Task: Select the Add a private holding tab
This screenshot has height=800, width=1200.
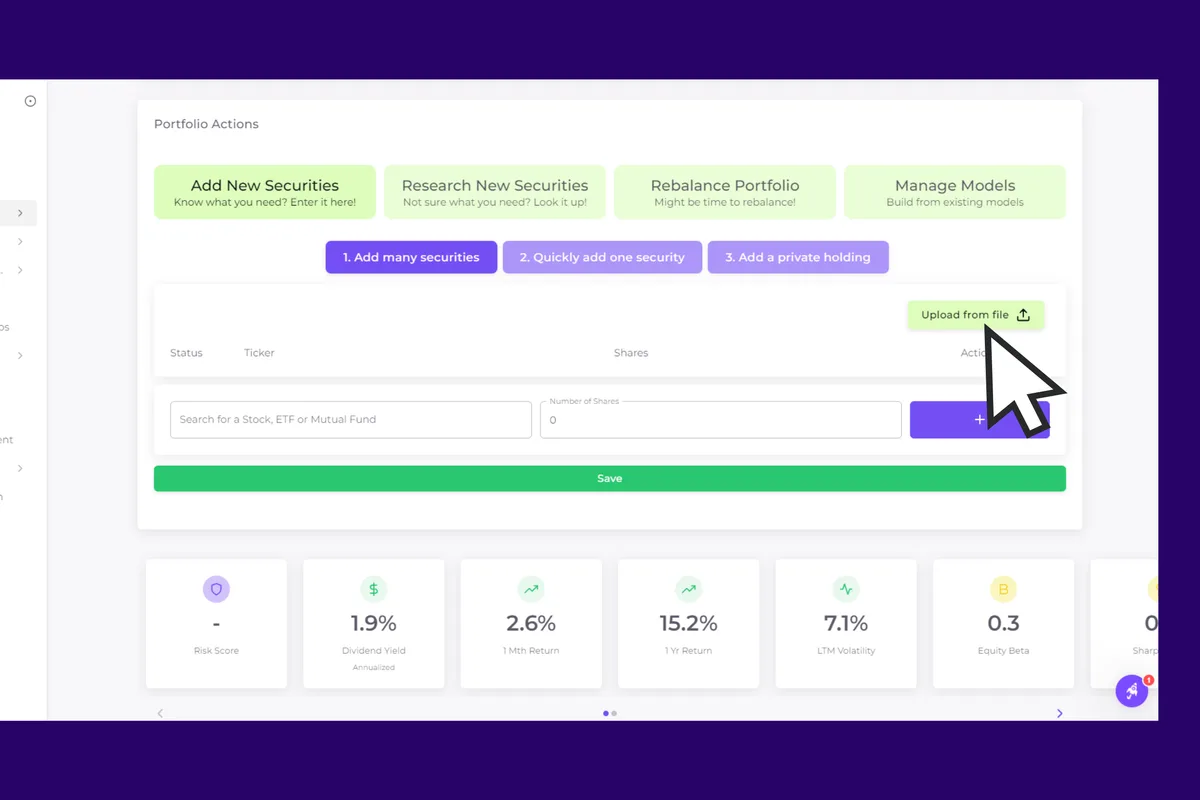Action: click(798, 257)
